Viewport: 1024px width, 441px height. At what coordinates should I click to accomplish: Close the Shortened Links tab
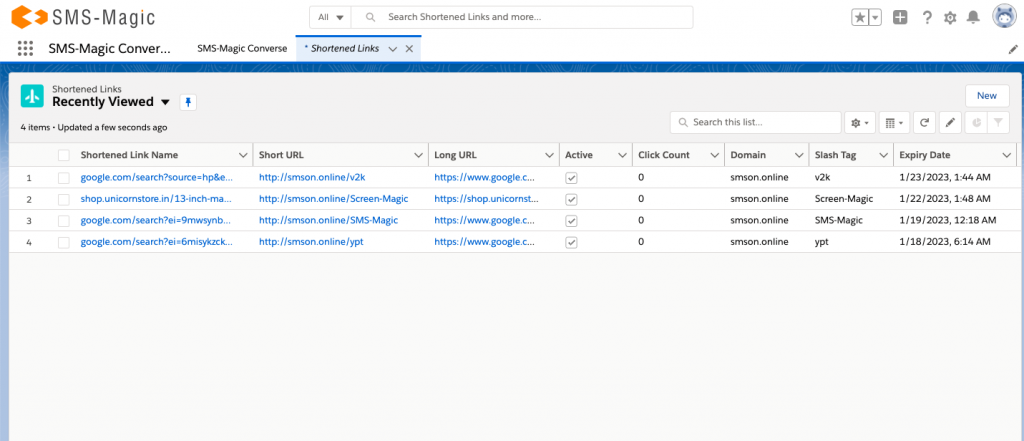pyautogui.click(x=409, y=49)
